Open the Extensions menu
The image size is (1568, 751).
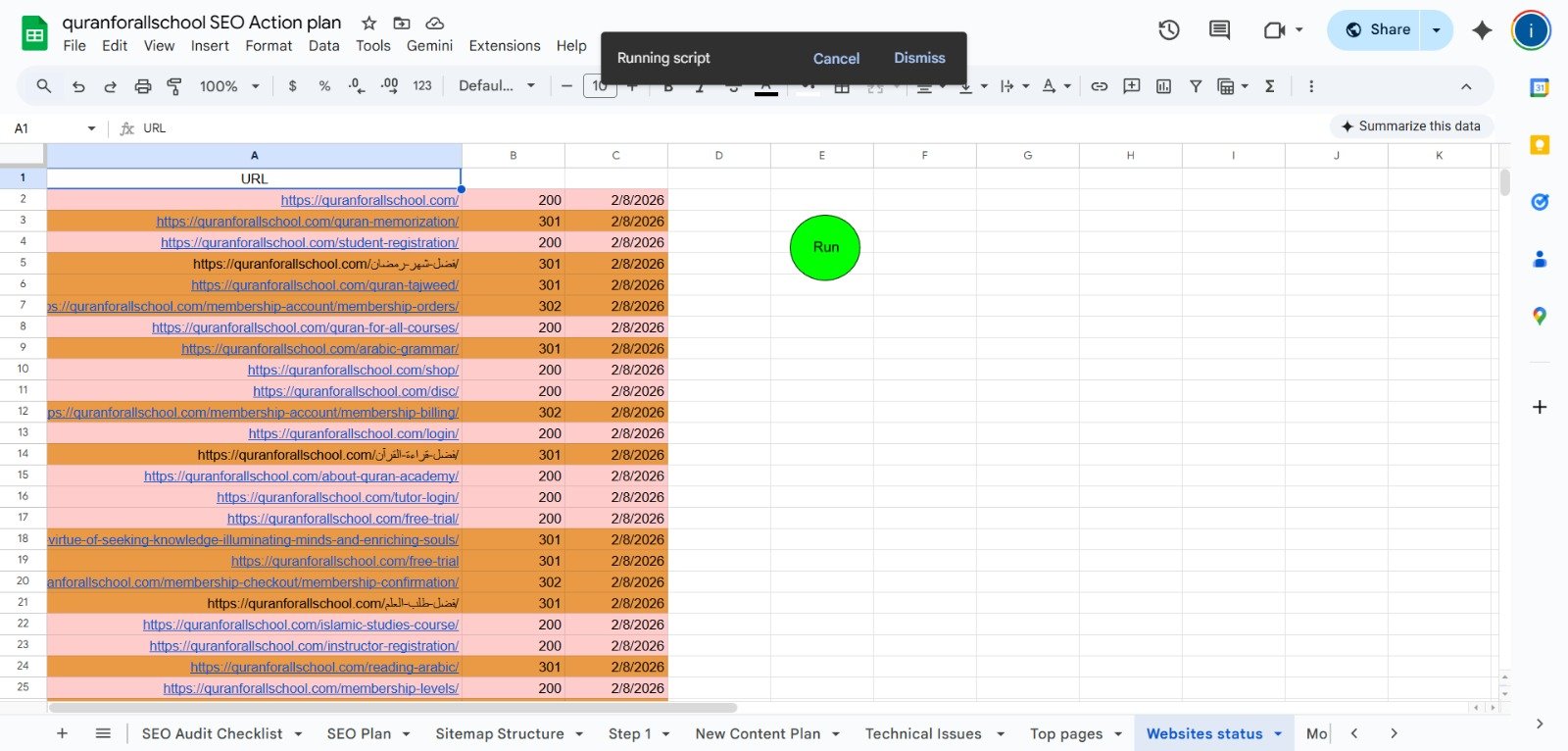click(504, 46)
